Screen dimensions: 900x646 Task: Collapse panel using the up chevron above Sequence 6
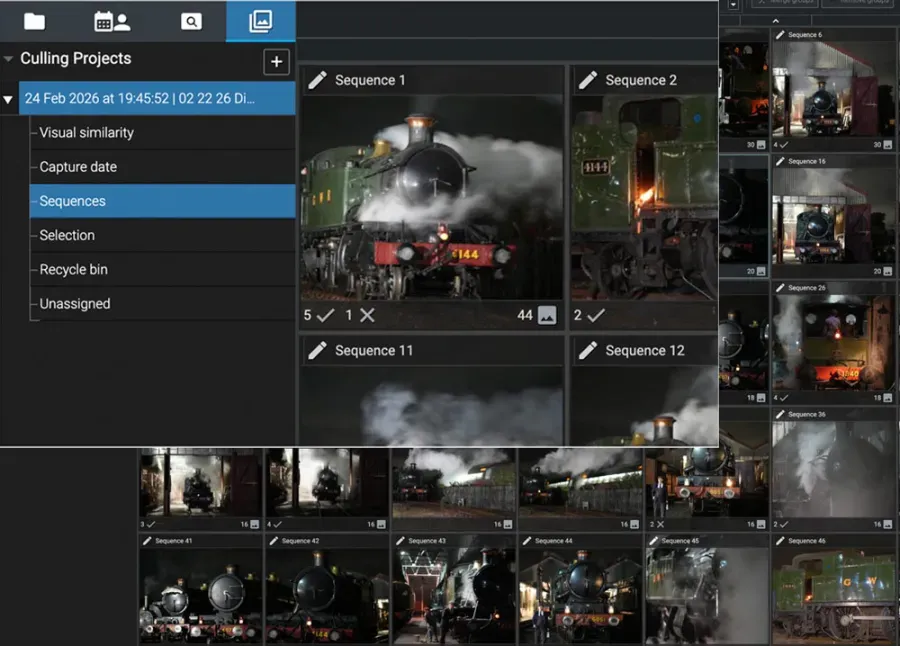point(777,20)
